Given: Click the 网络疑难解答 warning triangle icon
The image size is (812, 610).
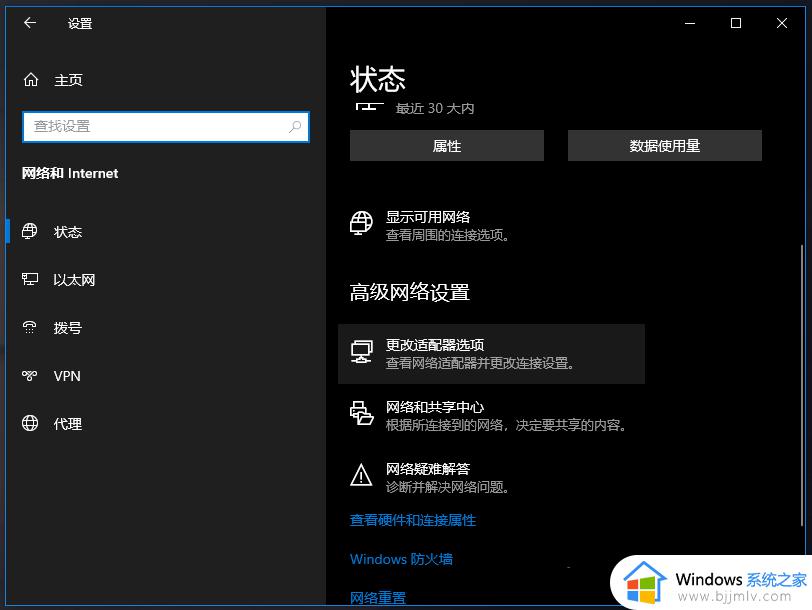Looking at the screenshot, I should pos(361,476).
